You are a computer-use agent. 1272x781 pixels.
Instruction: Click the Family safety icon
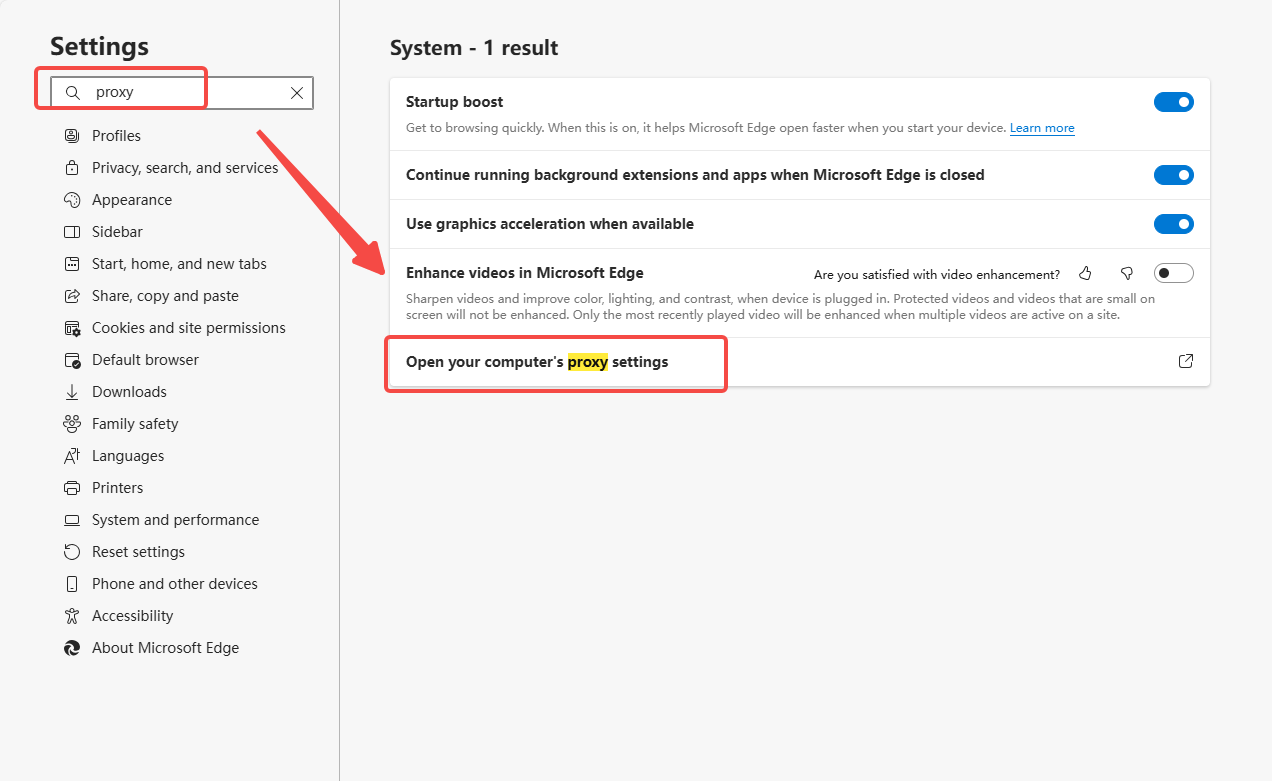(x=72, y=424)
